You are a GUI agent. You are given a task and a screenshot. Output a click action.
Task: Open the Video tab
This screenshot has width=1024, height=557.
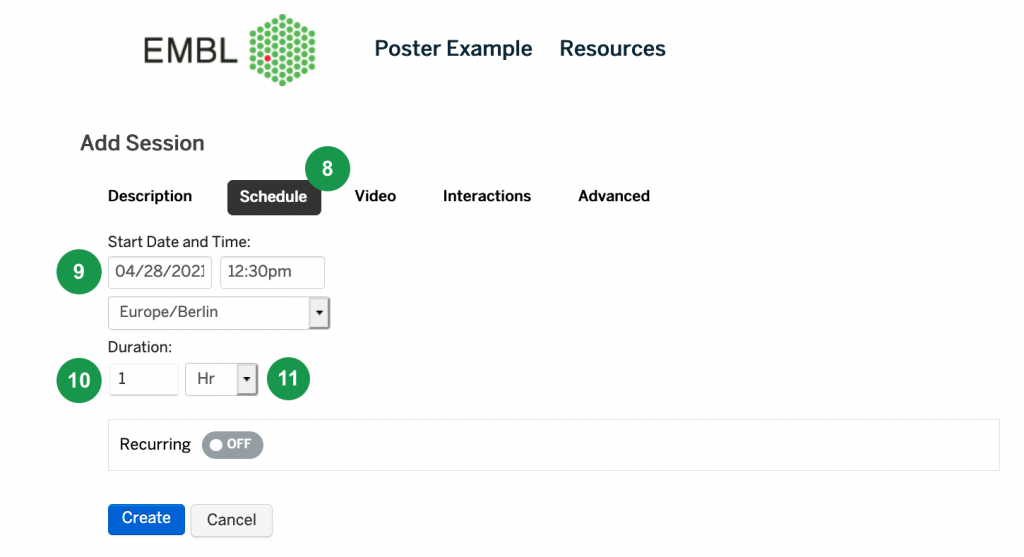point(376,197)
